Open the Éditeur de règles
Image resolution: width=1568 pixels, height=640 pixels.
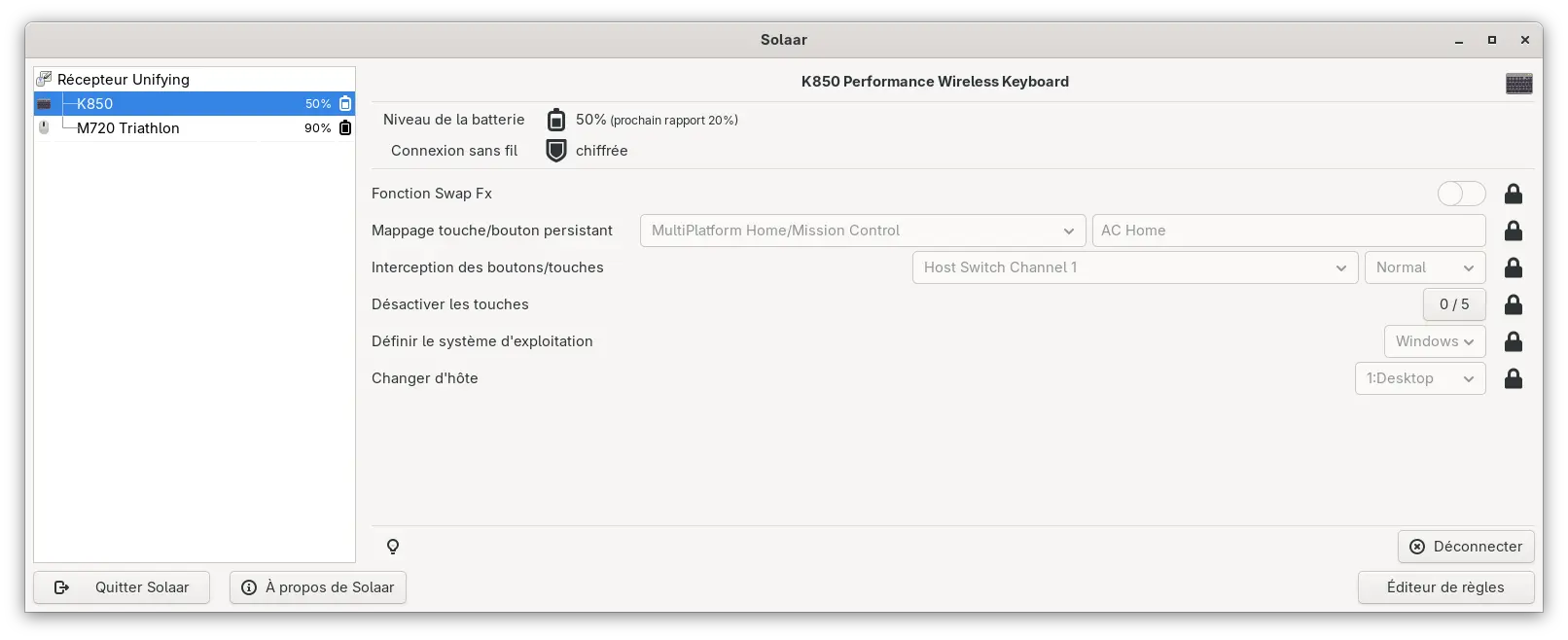pyautogui.click(x=1445, y=587)
